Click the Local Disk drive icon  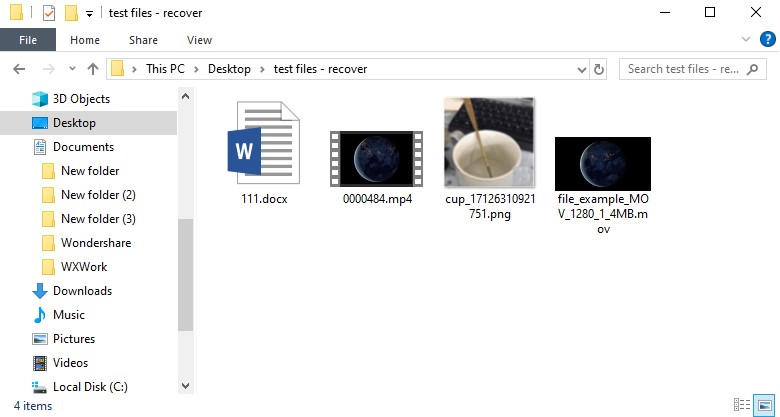39,387
